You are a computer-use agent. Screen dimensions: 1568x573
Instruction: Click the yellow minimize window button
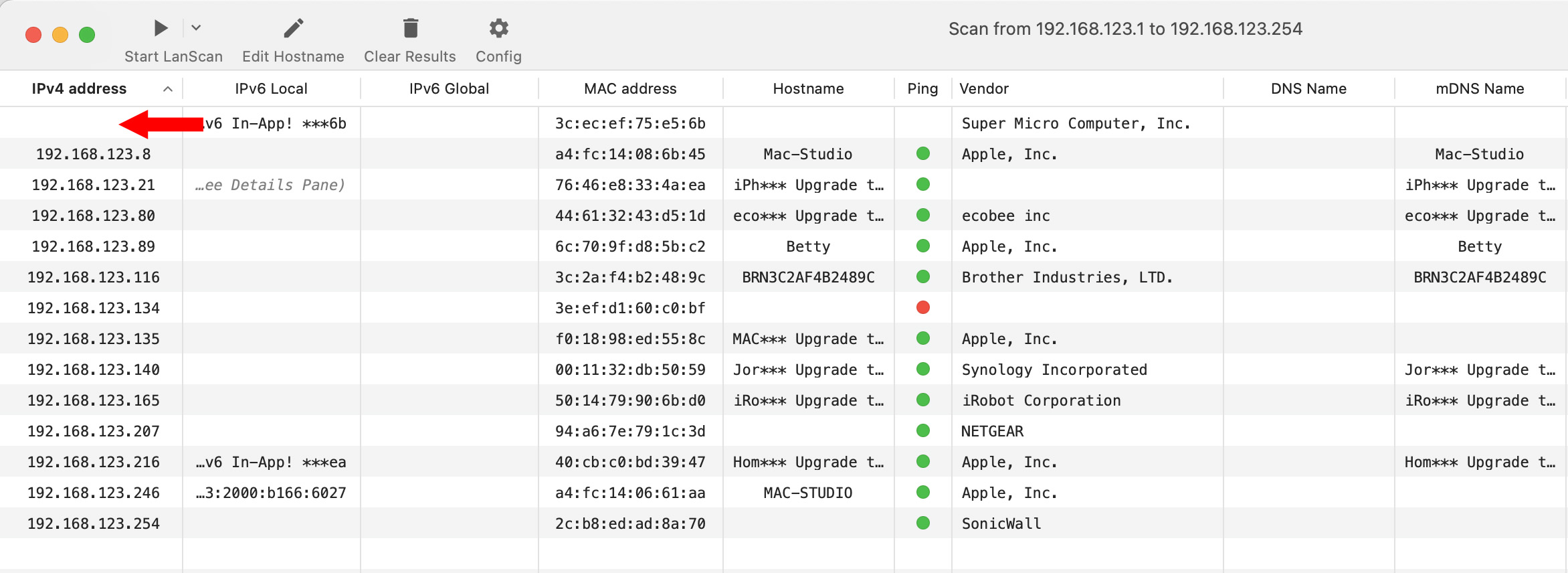(60, 35)
